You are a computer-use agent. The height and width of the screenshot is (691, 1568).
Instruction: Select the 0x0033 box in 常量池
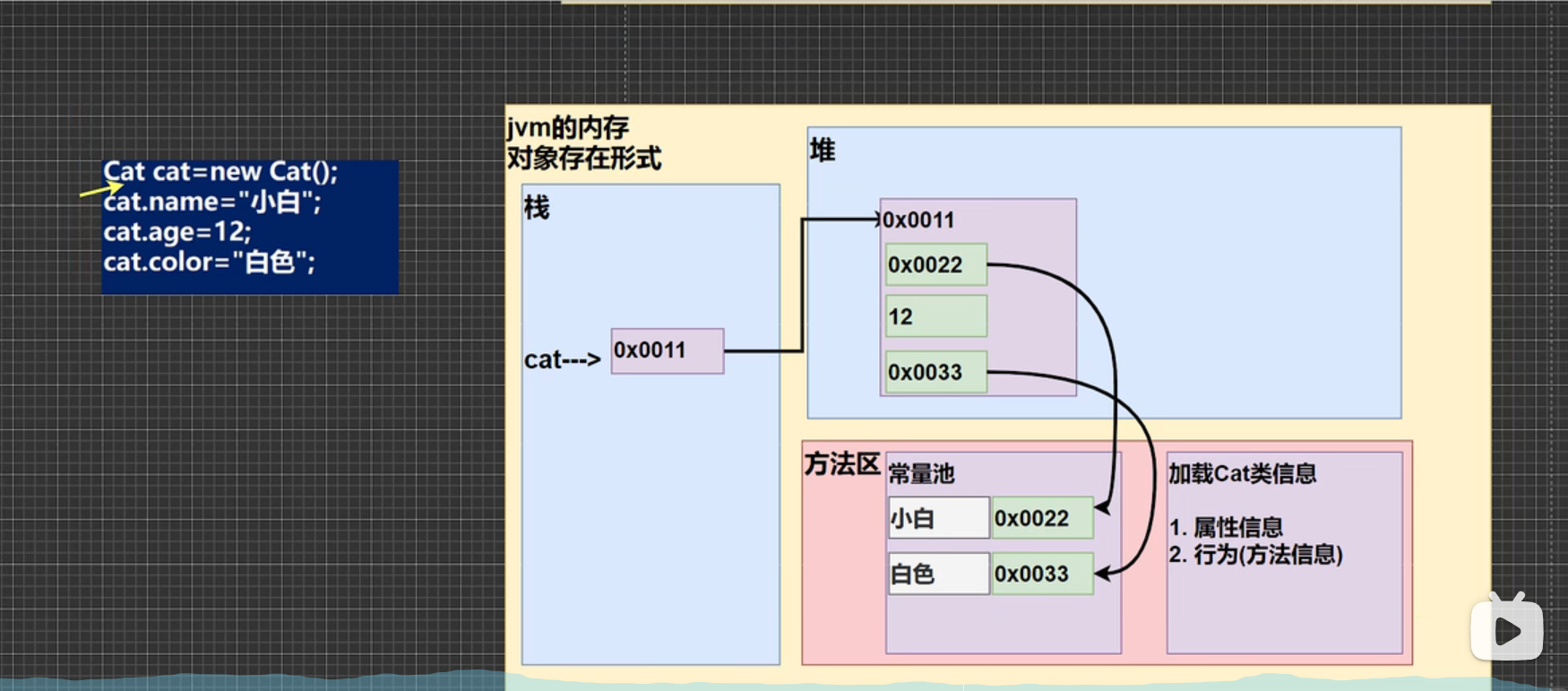pos(1042,574)
